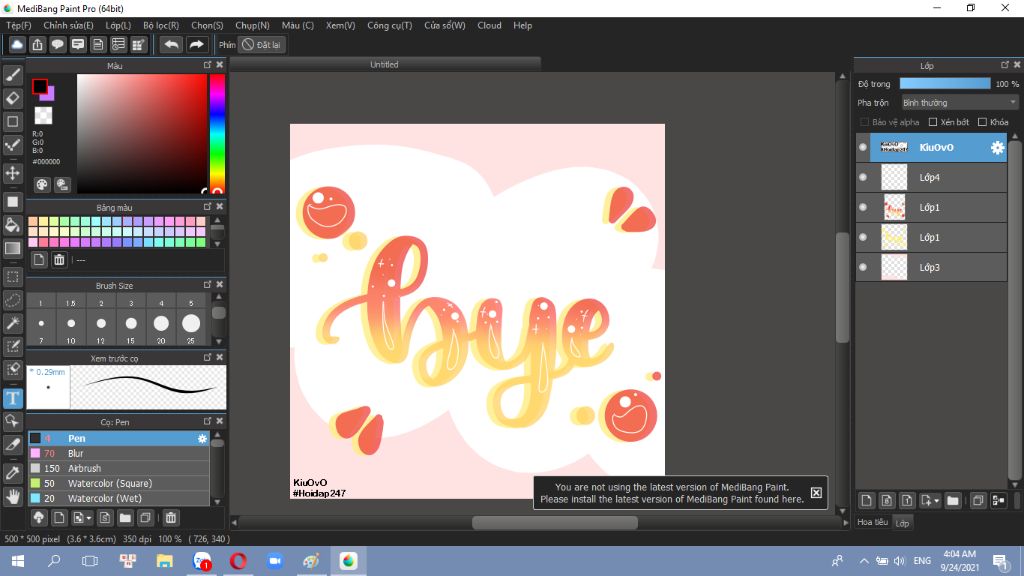Open Opera browser from taskbar
Image resolution: width=1024 pixels, height=576 pixels.
pos(238,561)
